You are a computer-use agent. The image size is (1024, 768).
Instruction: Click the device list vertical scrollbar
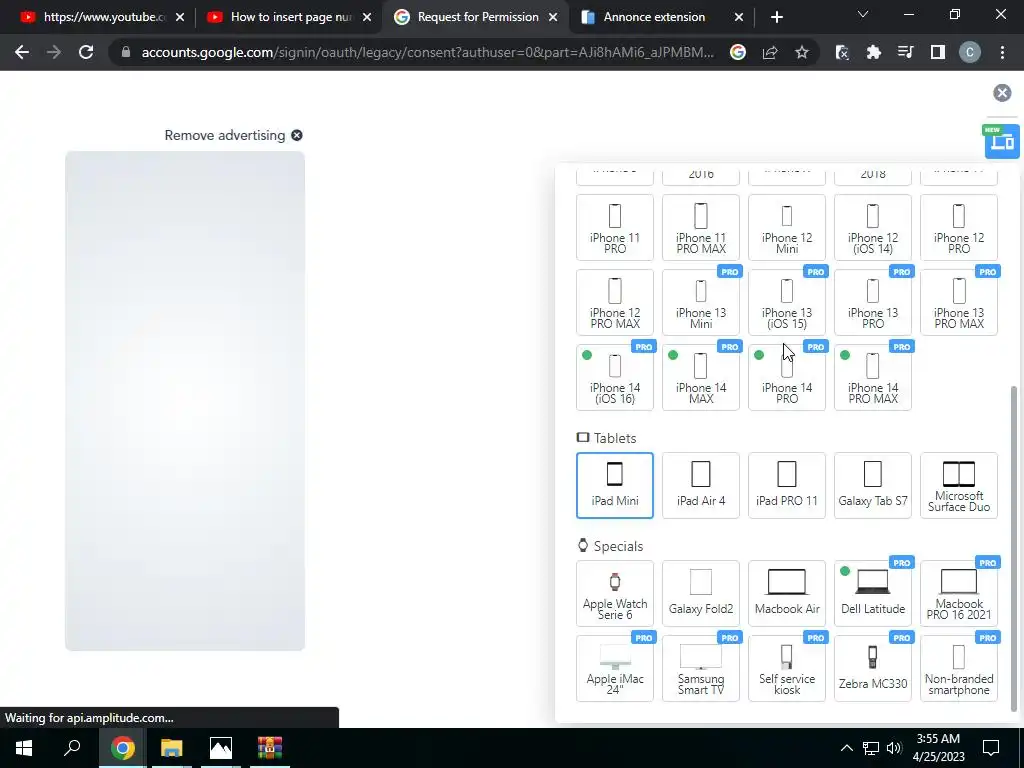[1014, 549]
